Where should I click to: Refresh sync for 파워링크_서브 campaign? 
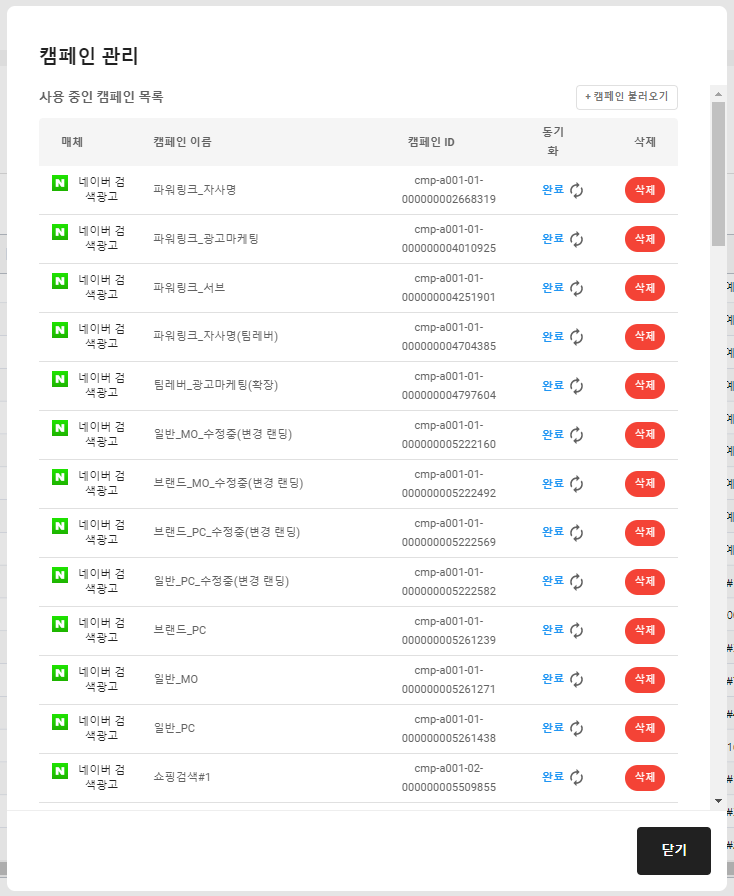576,288
